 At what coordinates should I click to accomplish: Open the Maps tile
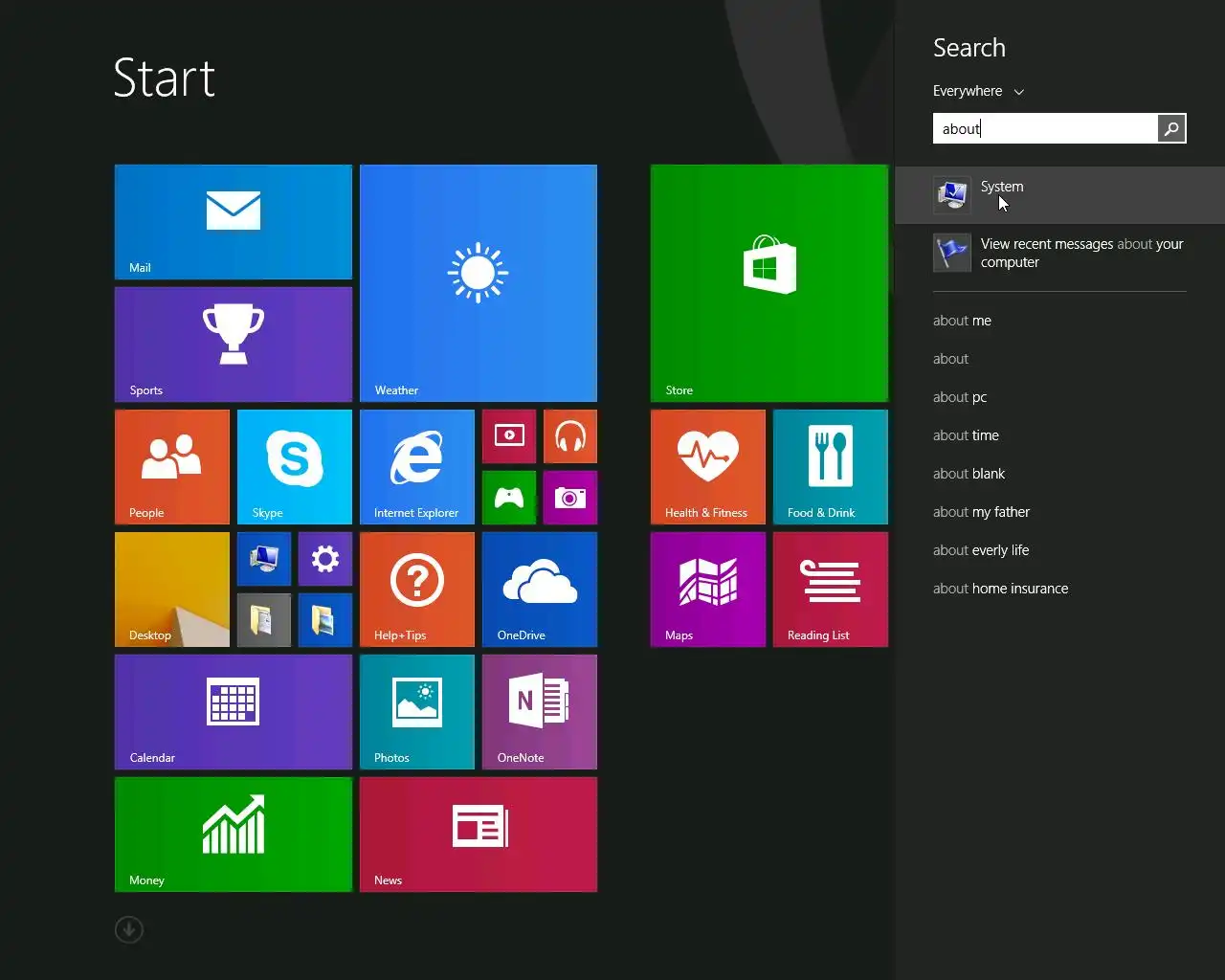708,590
